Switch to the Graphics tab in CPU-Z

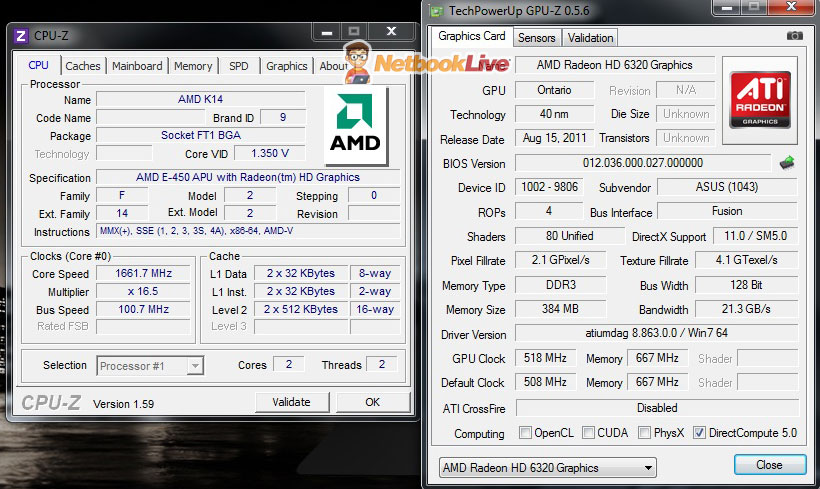point(287,66)
